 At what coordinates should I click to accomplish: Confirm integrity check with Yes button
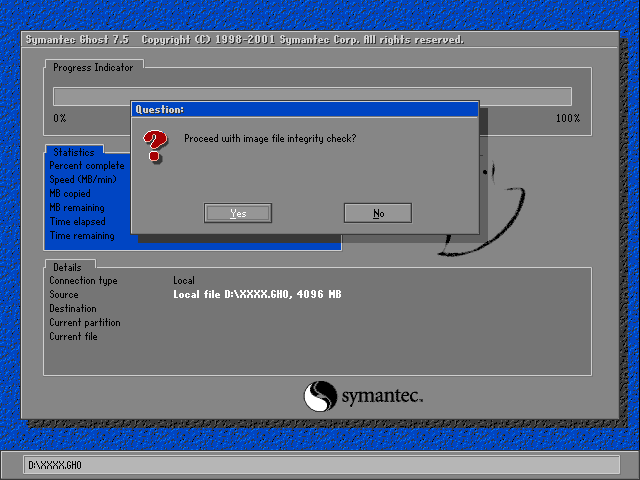click(238, 213)
